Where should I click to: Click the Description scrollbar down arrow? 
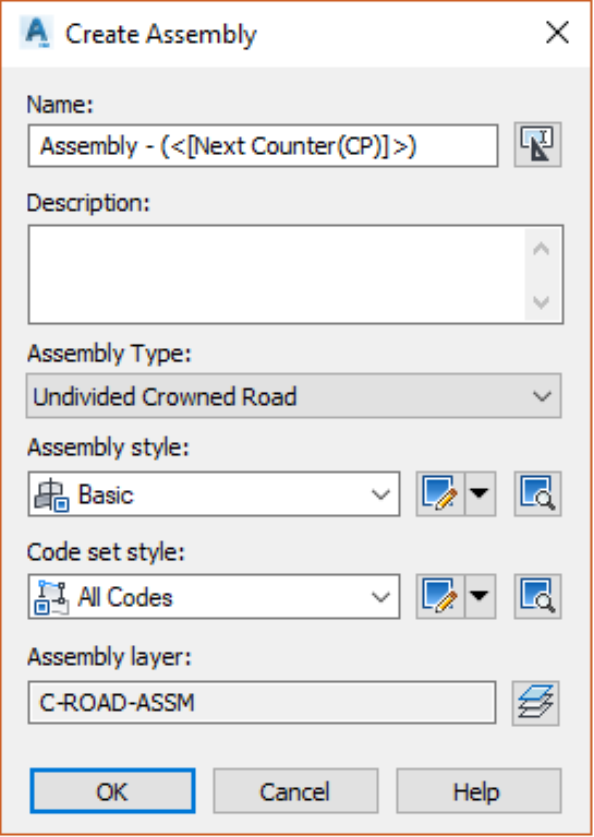click(x=542, y=302)
